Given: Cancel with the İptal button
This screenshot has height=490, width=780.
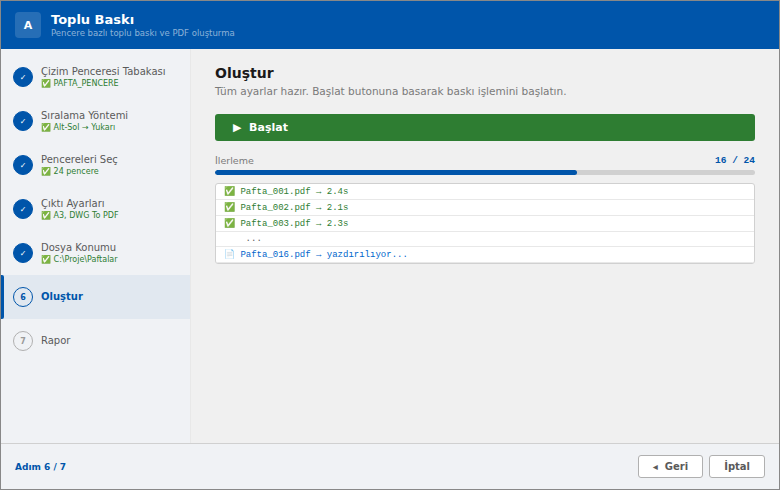Looking at the screenshot, I should pyautogui.click(x=737, y=467).
